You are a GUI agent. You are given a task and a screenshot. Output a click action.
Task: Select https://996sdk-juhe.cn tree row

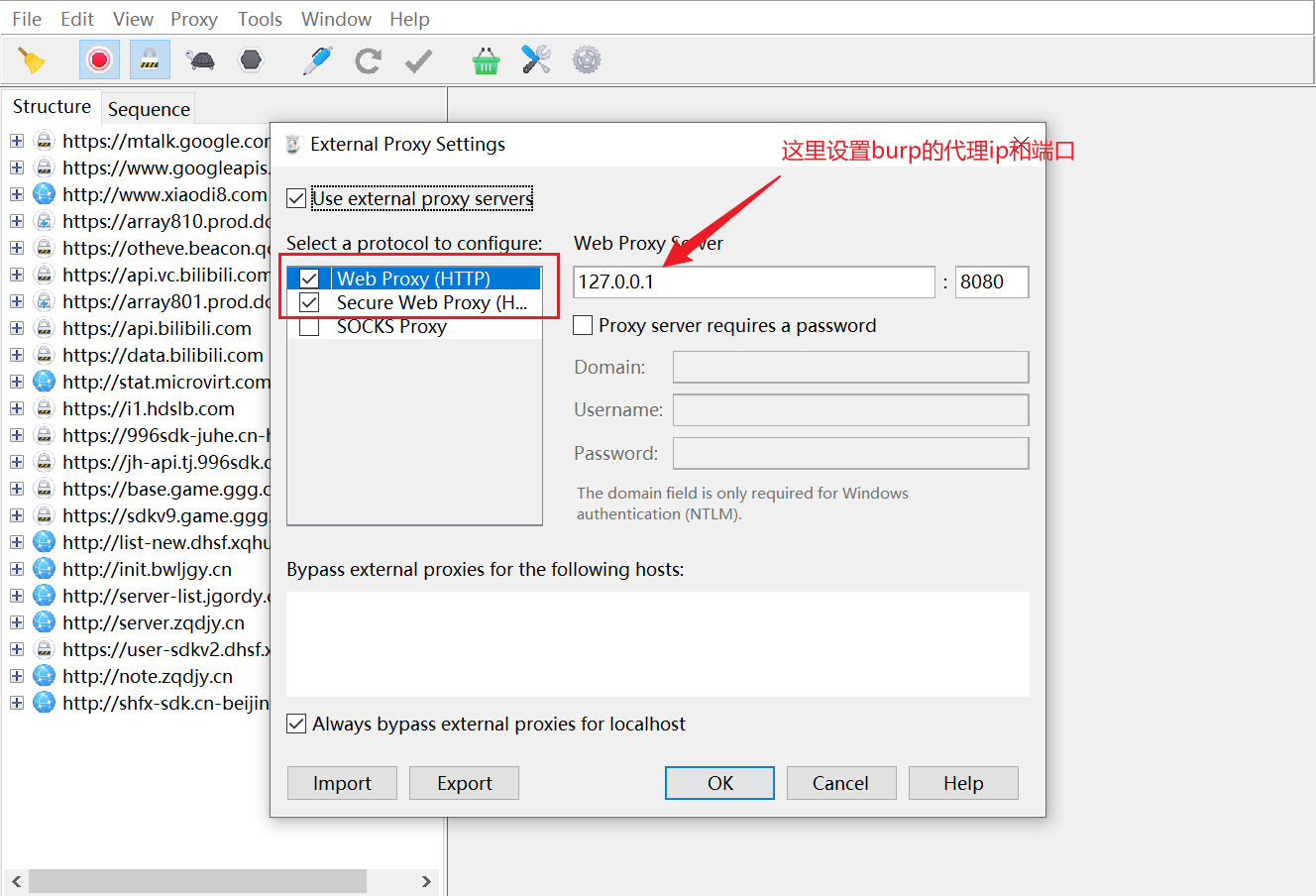pos(166,435)
